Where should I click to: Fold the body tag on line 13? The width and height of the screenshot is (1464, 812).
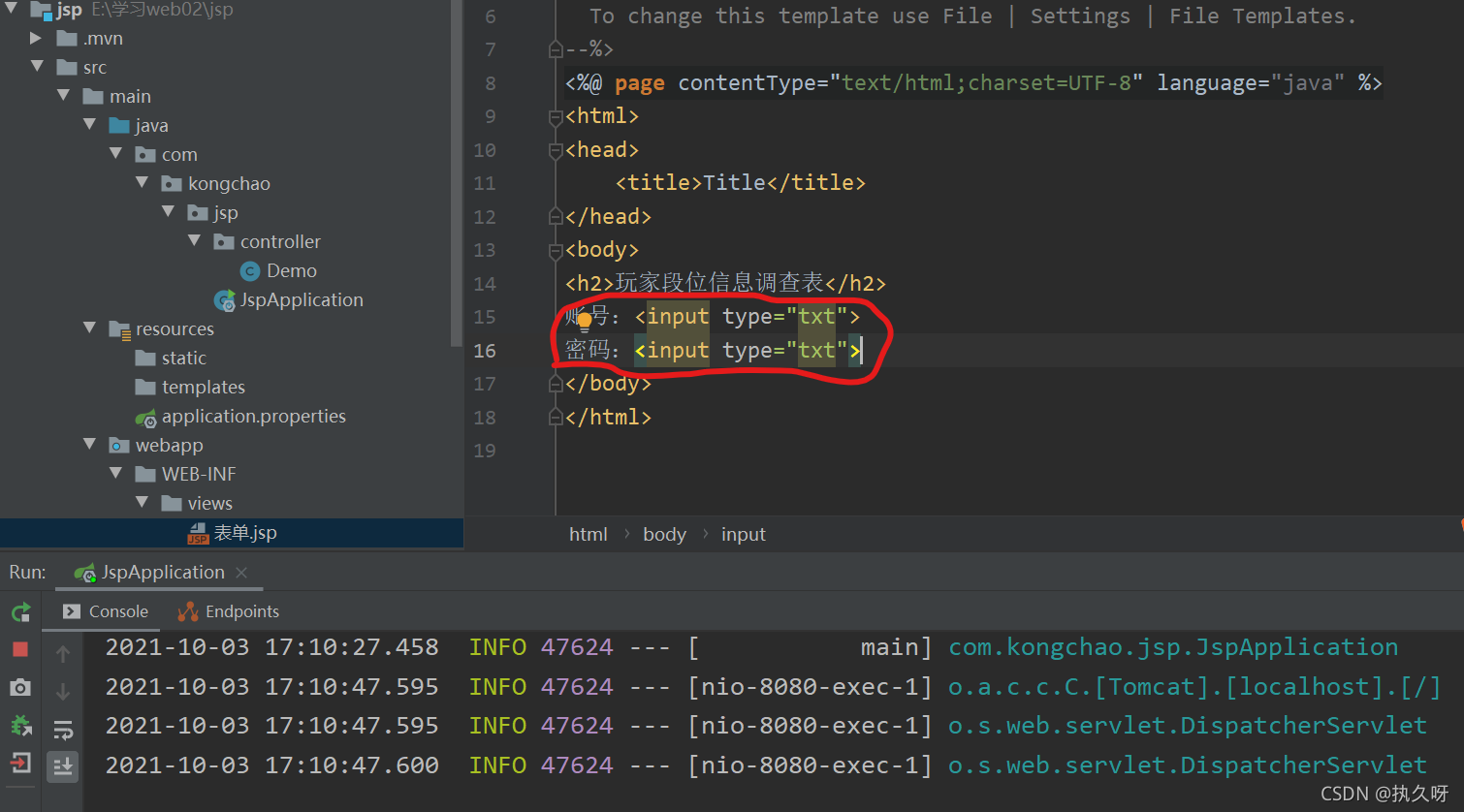point(556,251)
